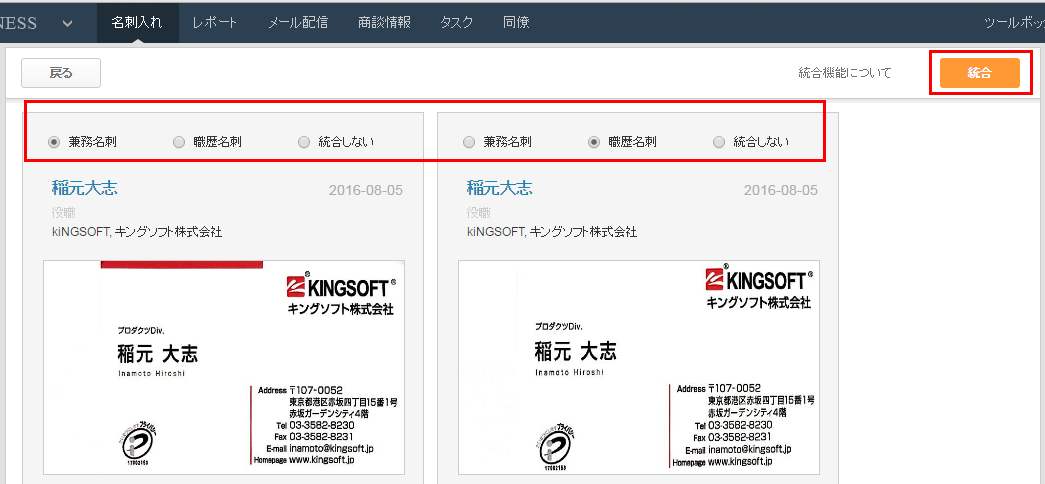Image resolution: width=1045 pixels, height=484 pixels.
Task: Click the 2016-08-05 date on the left card
Action: point(366,191)
